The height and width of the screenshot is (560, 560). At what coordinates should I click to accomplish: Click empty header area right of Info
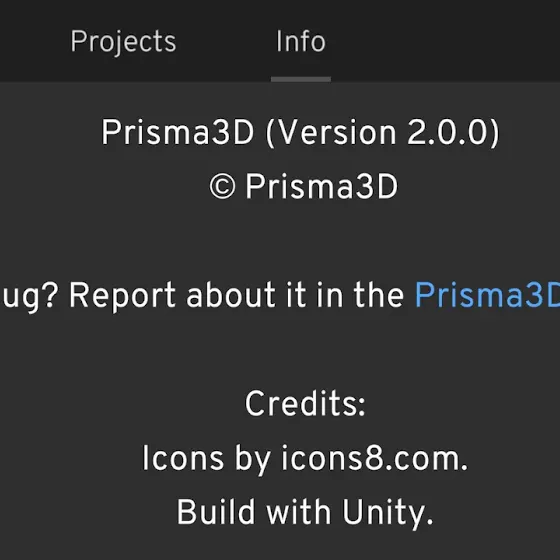point(443,41)
